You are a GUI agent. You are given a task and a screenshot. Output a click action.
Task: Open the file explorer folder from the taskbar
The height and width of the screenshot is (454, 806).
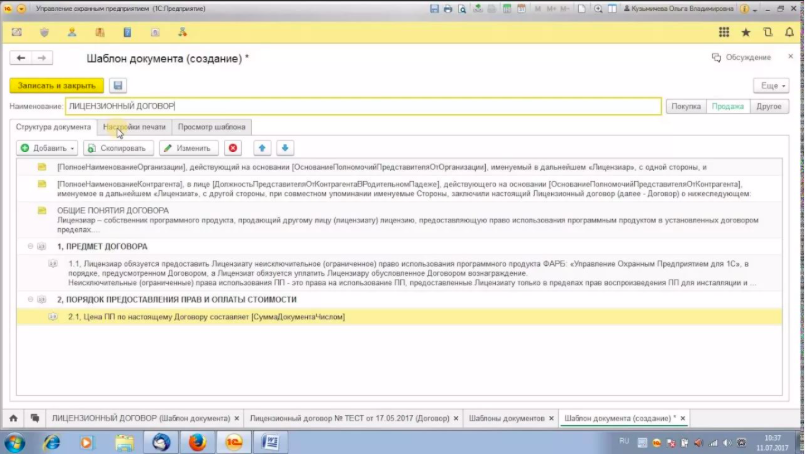(x=124, y=442)
